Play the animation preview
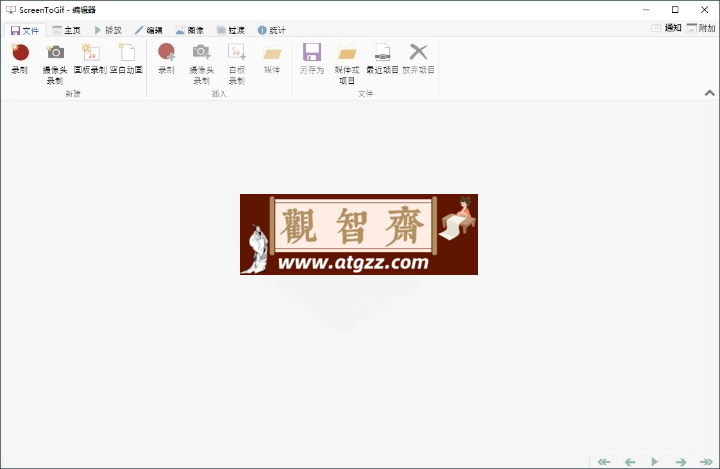 655,461
